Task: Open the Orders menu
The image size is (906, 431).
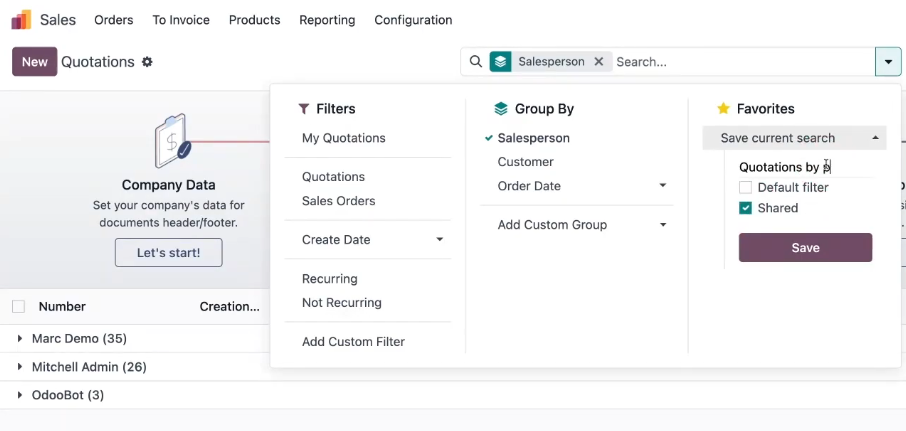Action: click(x=114, y=20)
